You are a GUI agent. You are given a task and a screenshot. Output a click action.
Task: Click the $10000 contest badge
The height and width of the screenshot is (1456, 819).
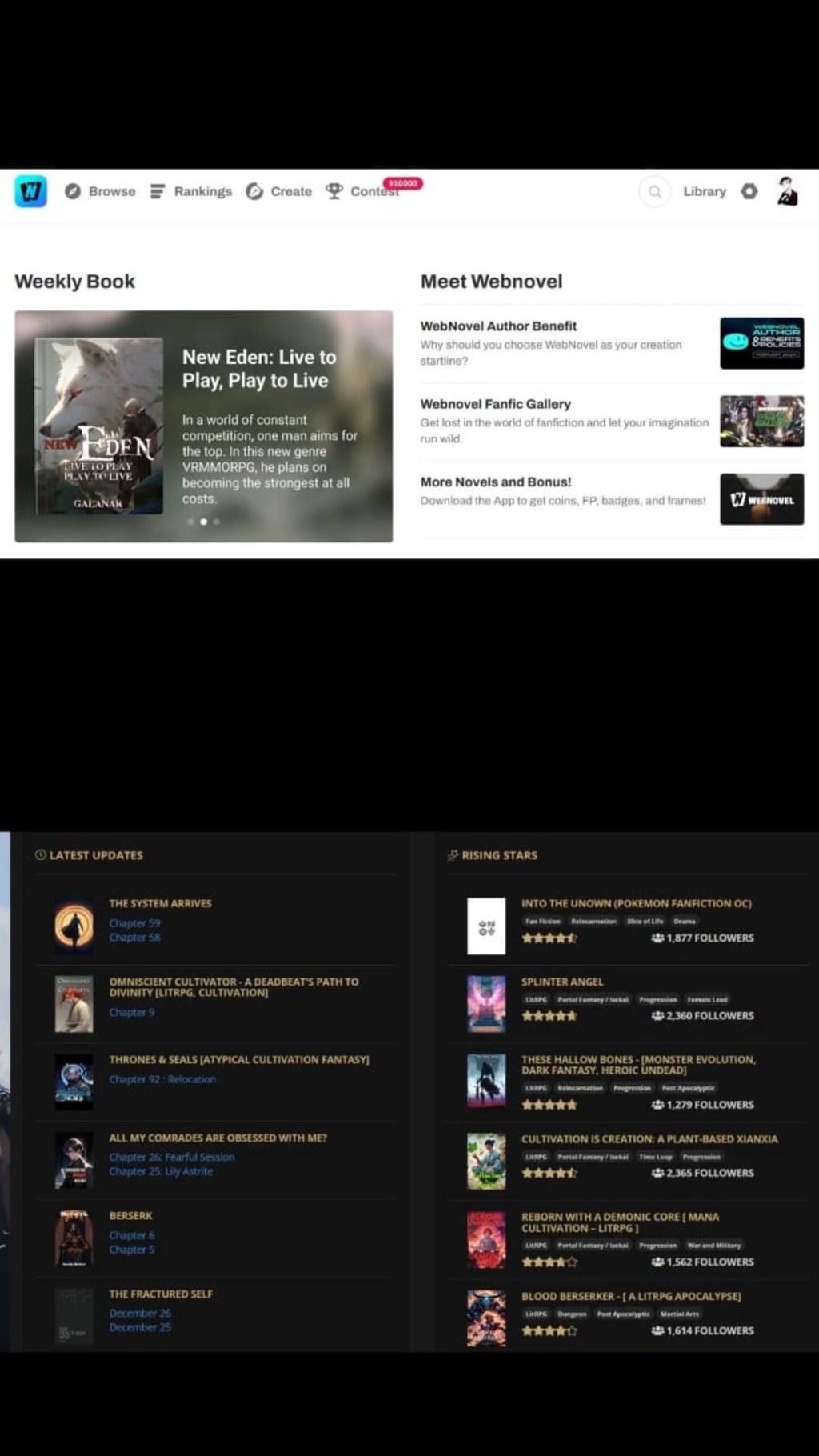pyautogui.click(x=403, y=183)
